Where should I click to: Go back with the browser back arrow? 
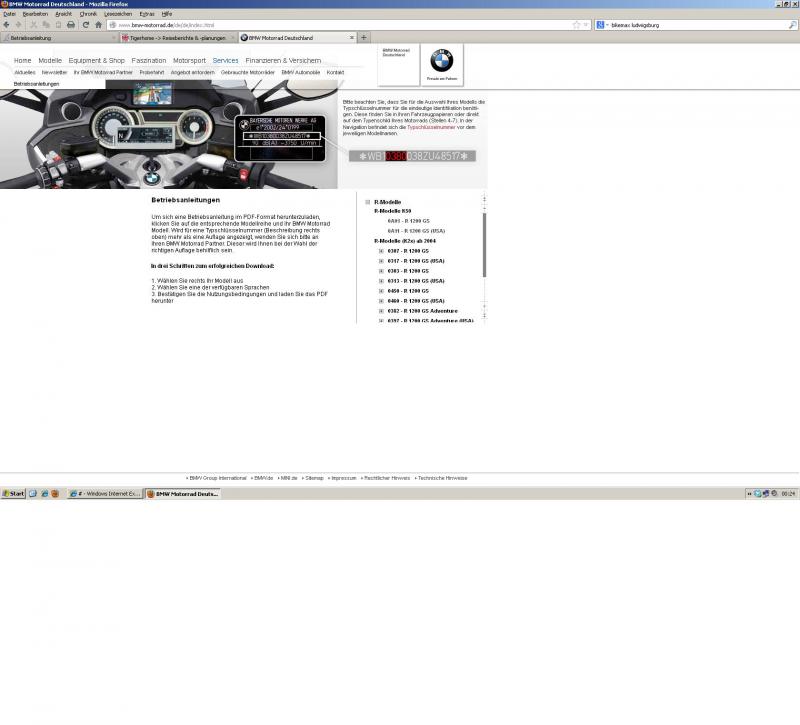pos(7,24)
